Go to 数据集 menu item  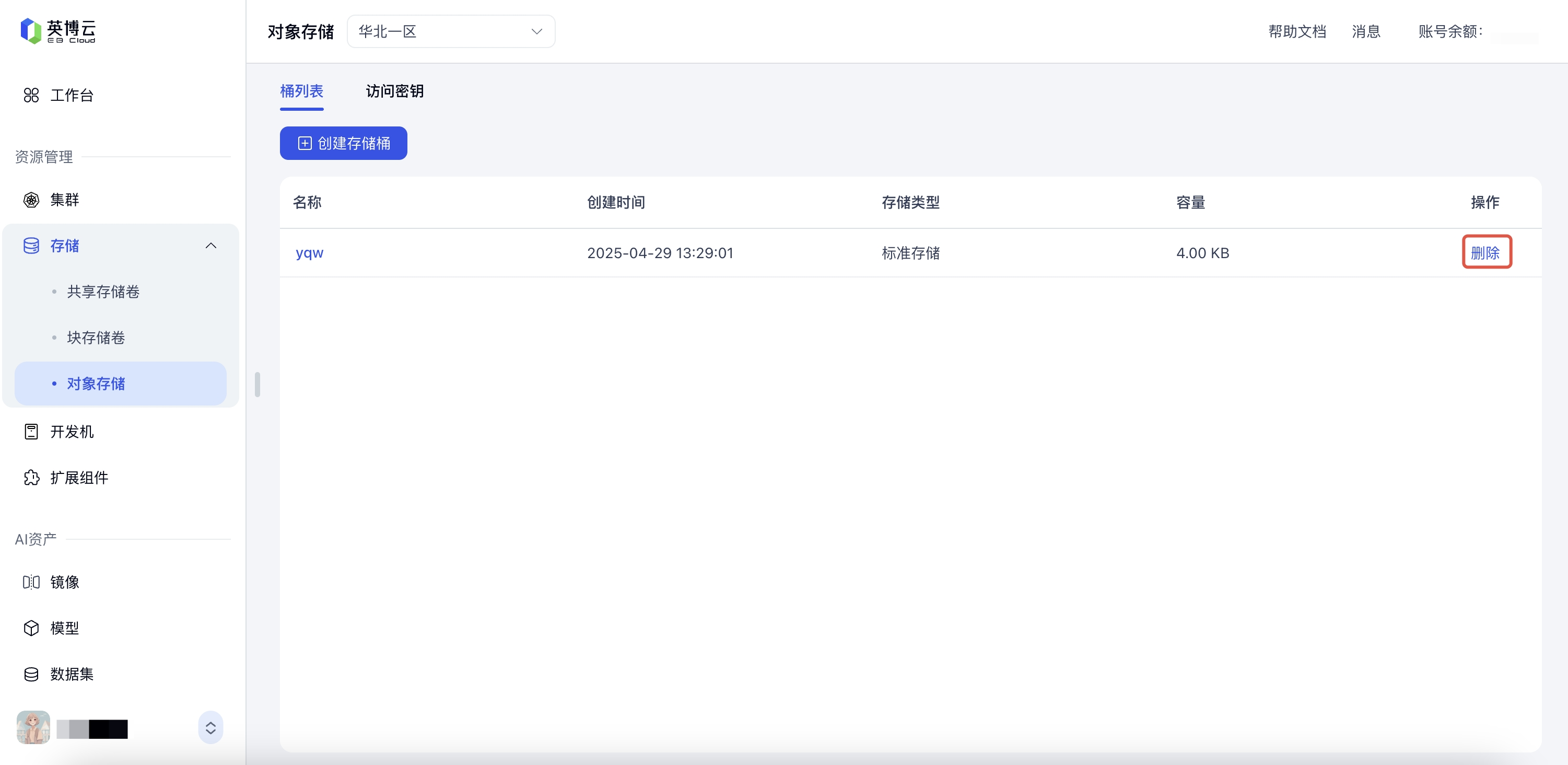click(x=72, y=674)
